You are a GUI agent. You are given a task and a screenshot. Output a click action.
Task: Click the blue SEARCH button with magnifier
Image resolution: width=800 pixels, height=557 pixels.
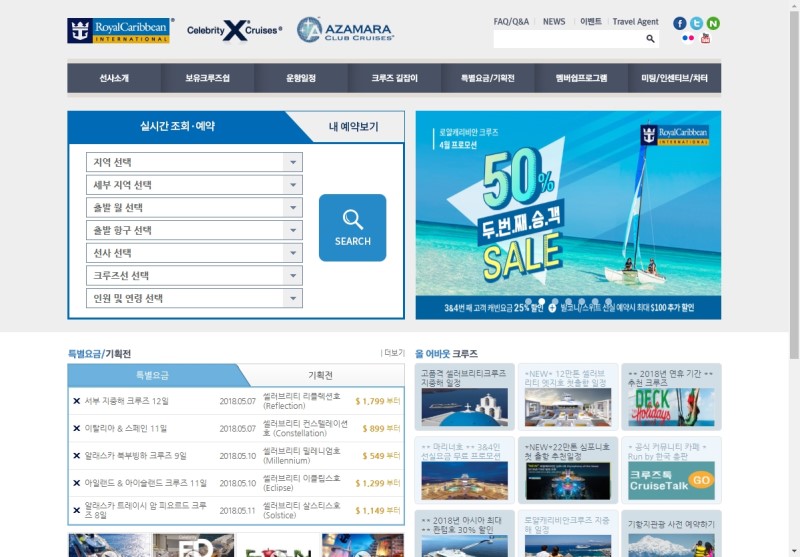point(353,227)
